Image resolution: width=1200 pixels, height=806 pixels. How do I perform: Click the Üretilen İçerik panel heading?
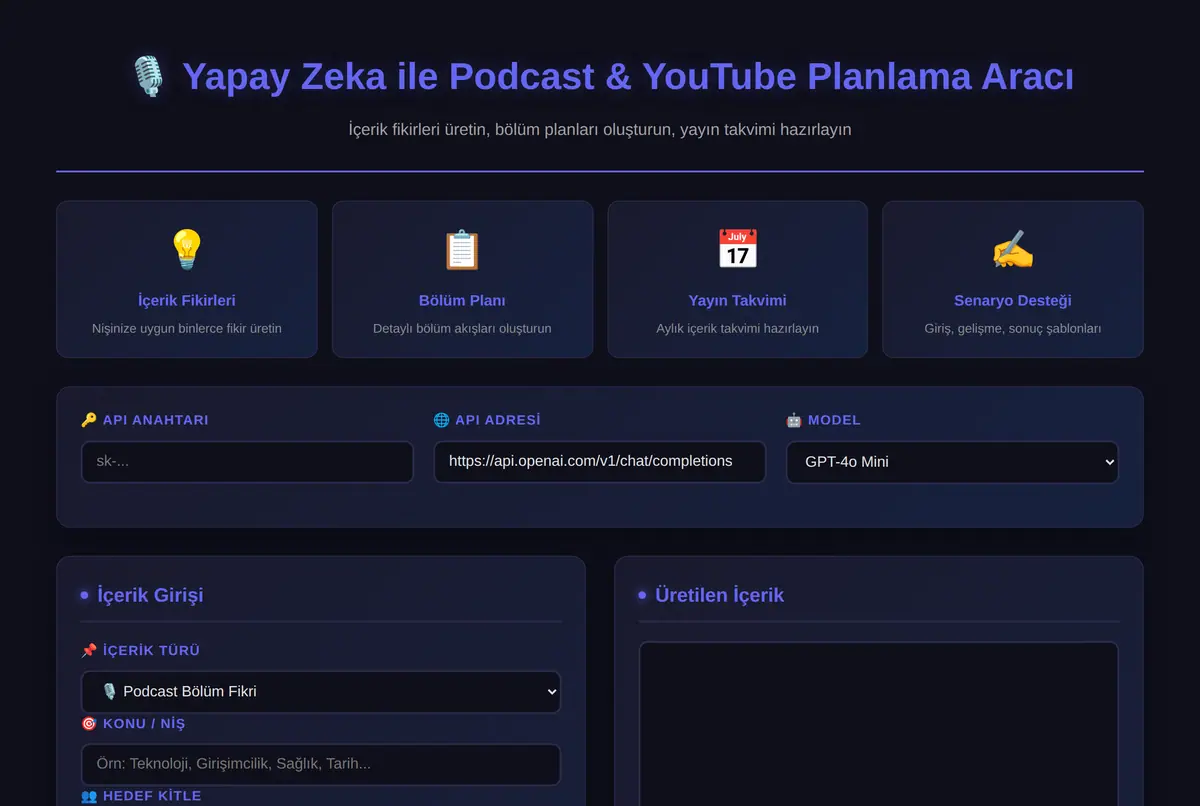(x=719, y=595)
